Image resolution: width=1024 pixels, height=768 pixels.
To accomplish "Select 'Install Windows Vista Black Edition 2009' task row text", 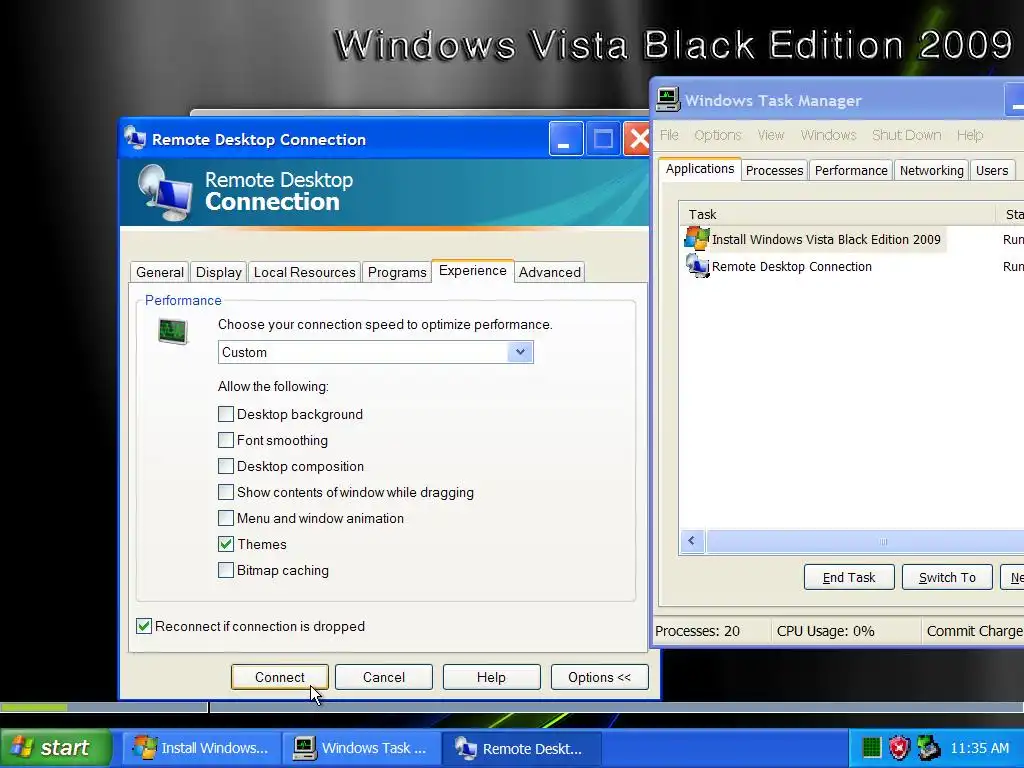I will [x=826, y=239].
